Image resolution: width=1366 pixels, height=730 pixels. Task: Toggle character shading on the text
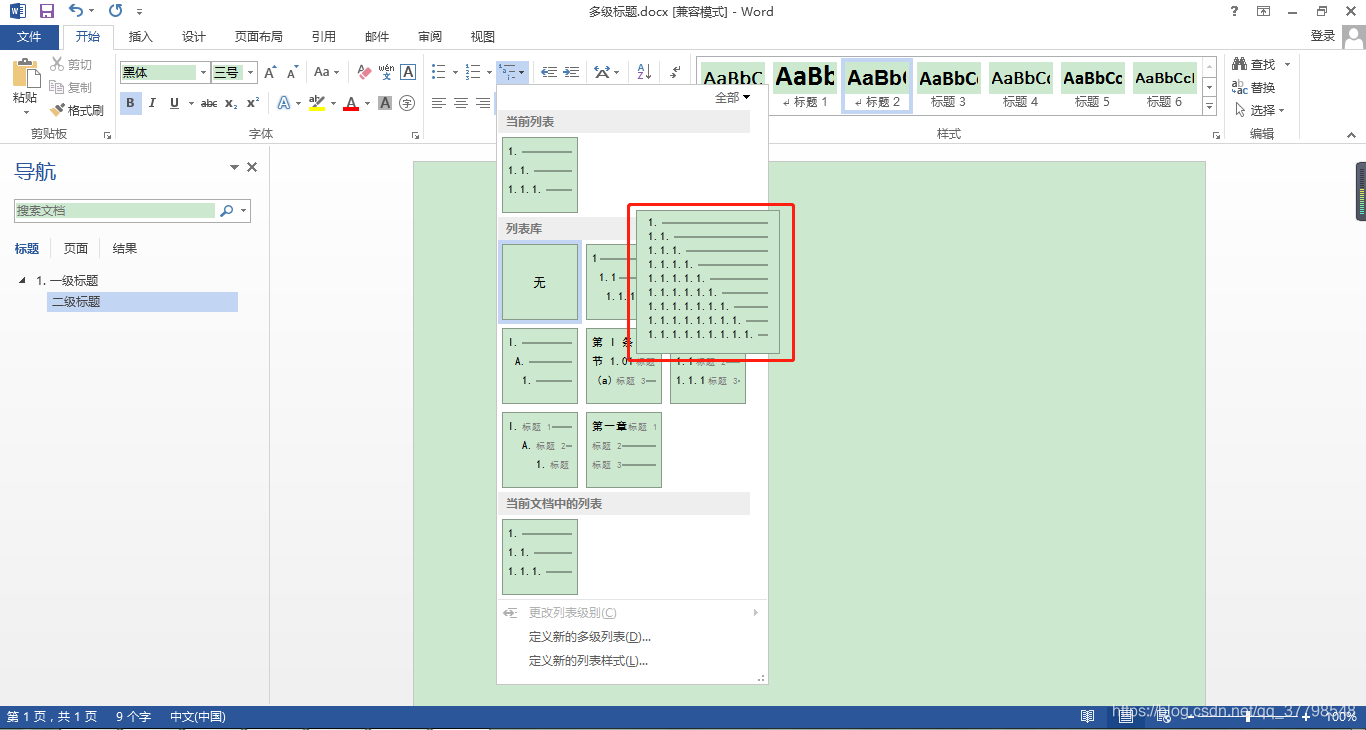tap(385, 103)
